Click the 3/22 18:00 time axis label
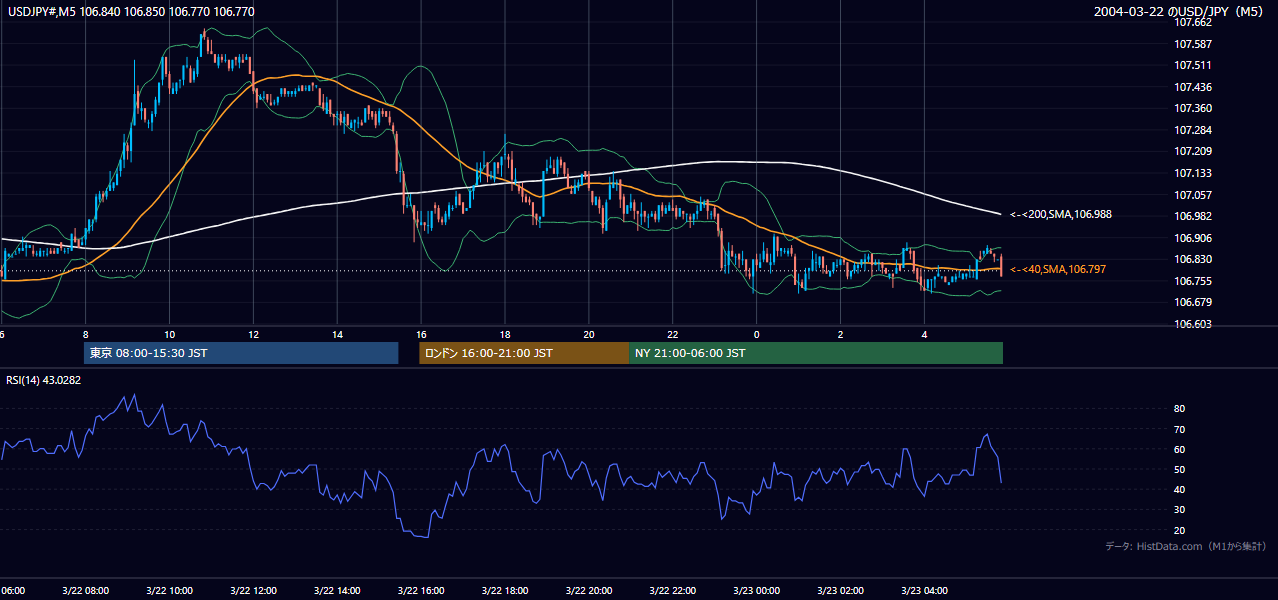 [x=505, y=591]
